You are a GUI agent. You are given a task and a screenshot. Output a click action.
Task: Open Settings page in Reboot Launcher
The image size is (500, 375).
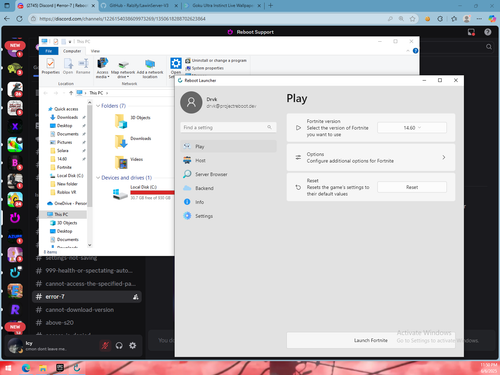tap(228, 216)
